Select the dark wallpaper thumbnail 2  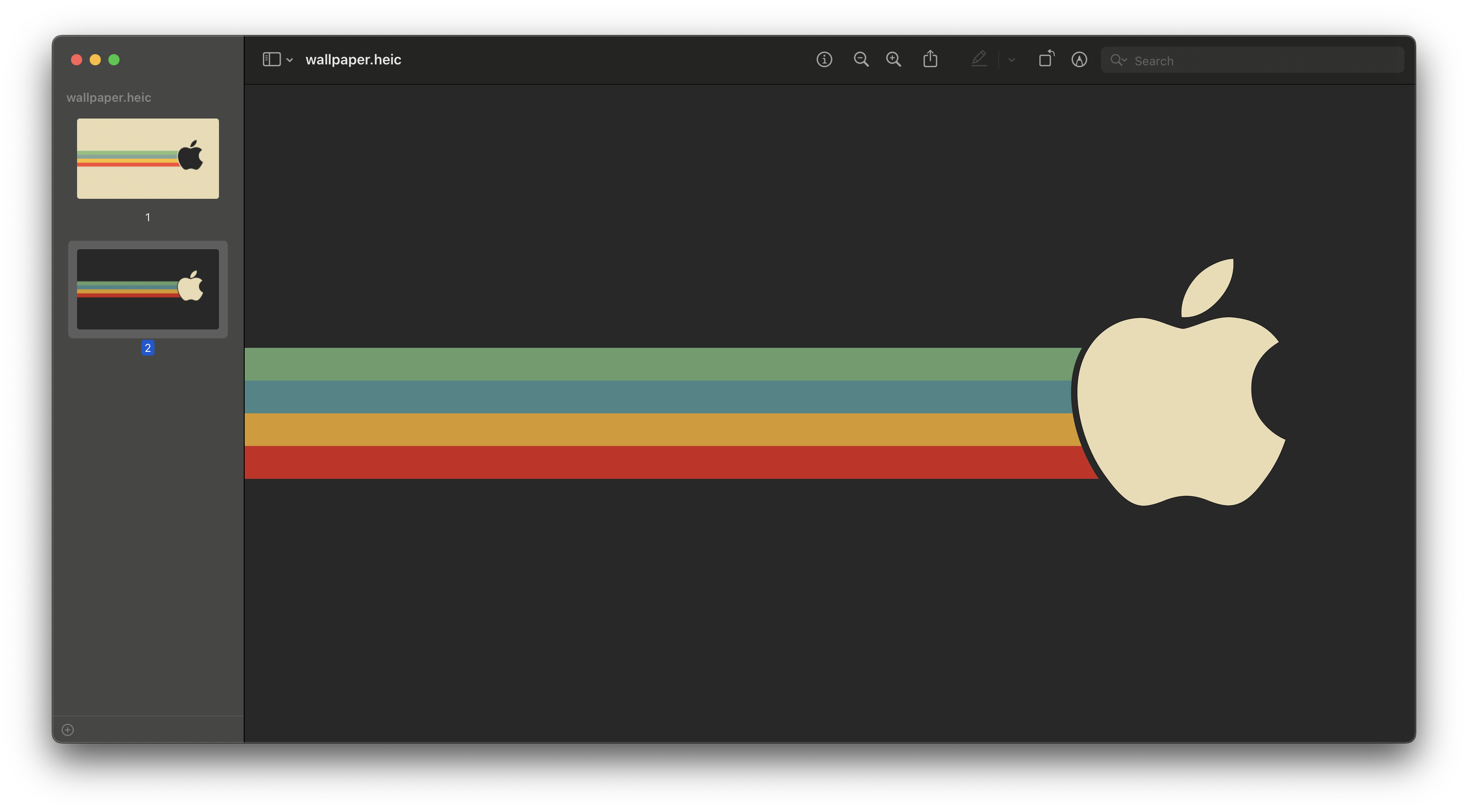tap(148, 289)
